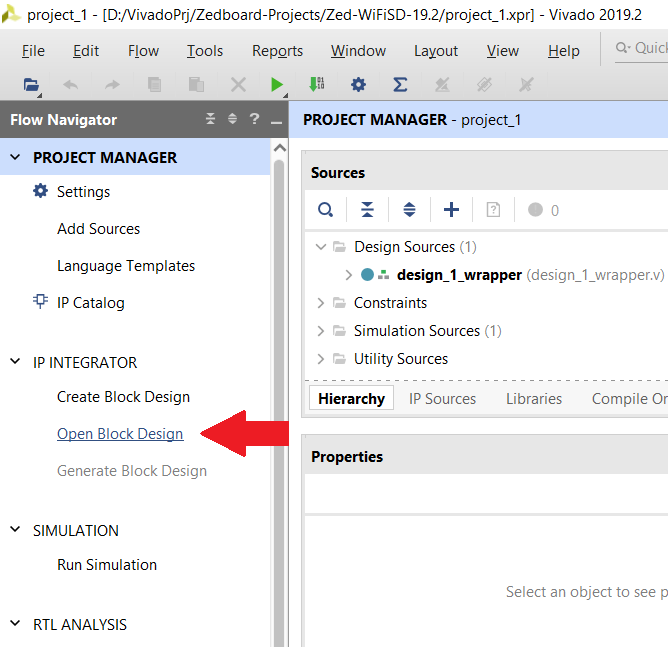Open the Reports menu
This screenshot has height=647, width=668.
coord(277,51)
